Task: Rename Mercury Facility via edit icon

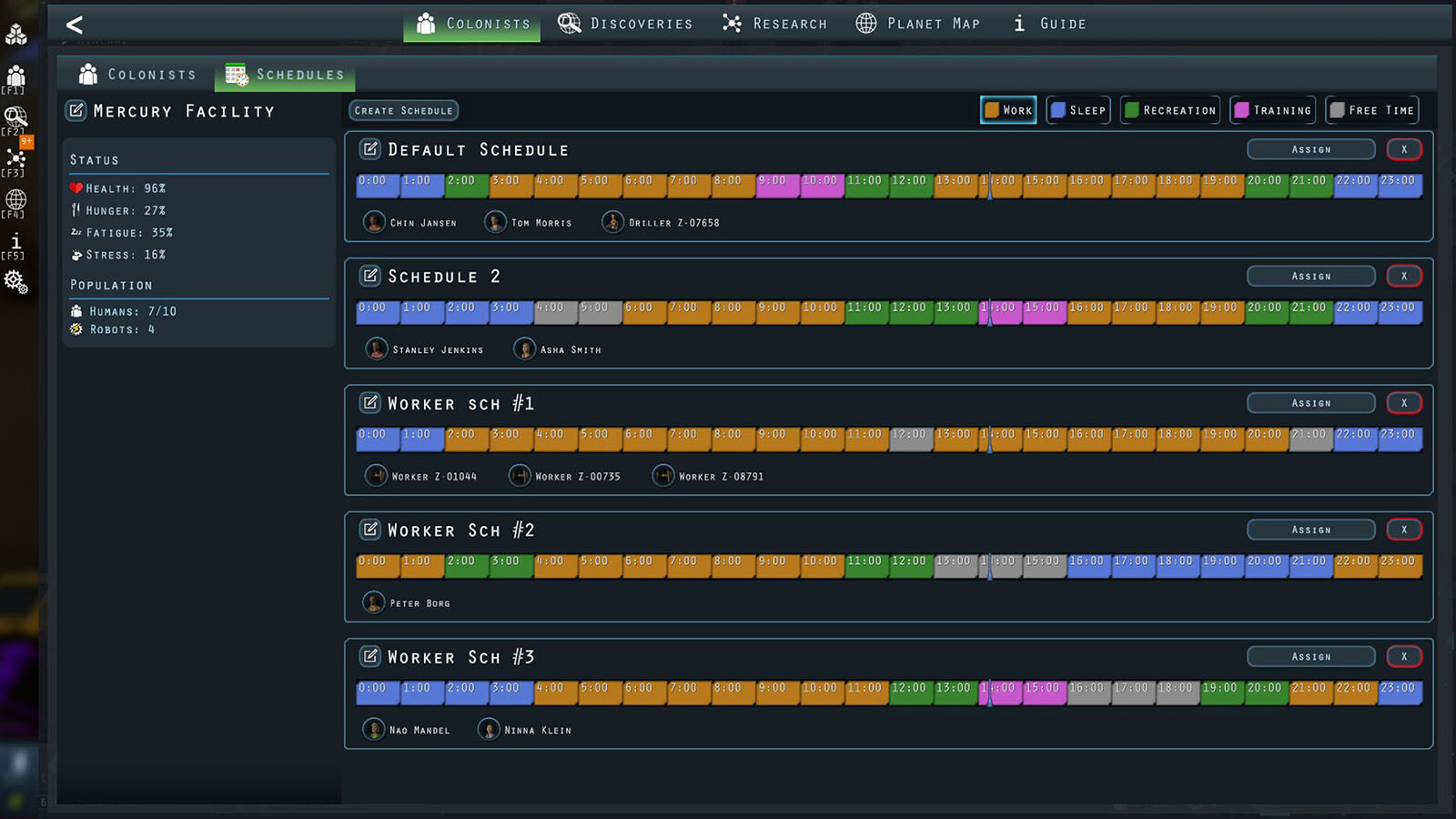Action: tap(76, 111)
